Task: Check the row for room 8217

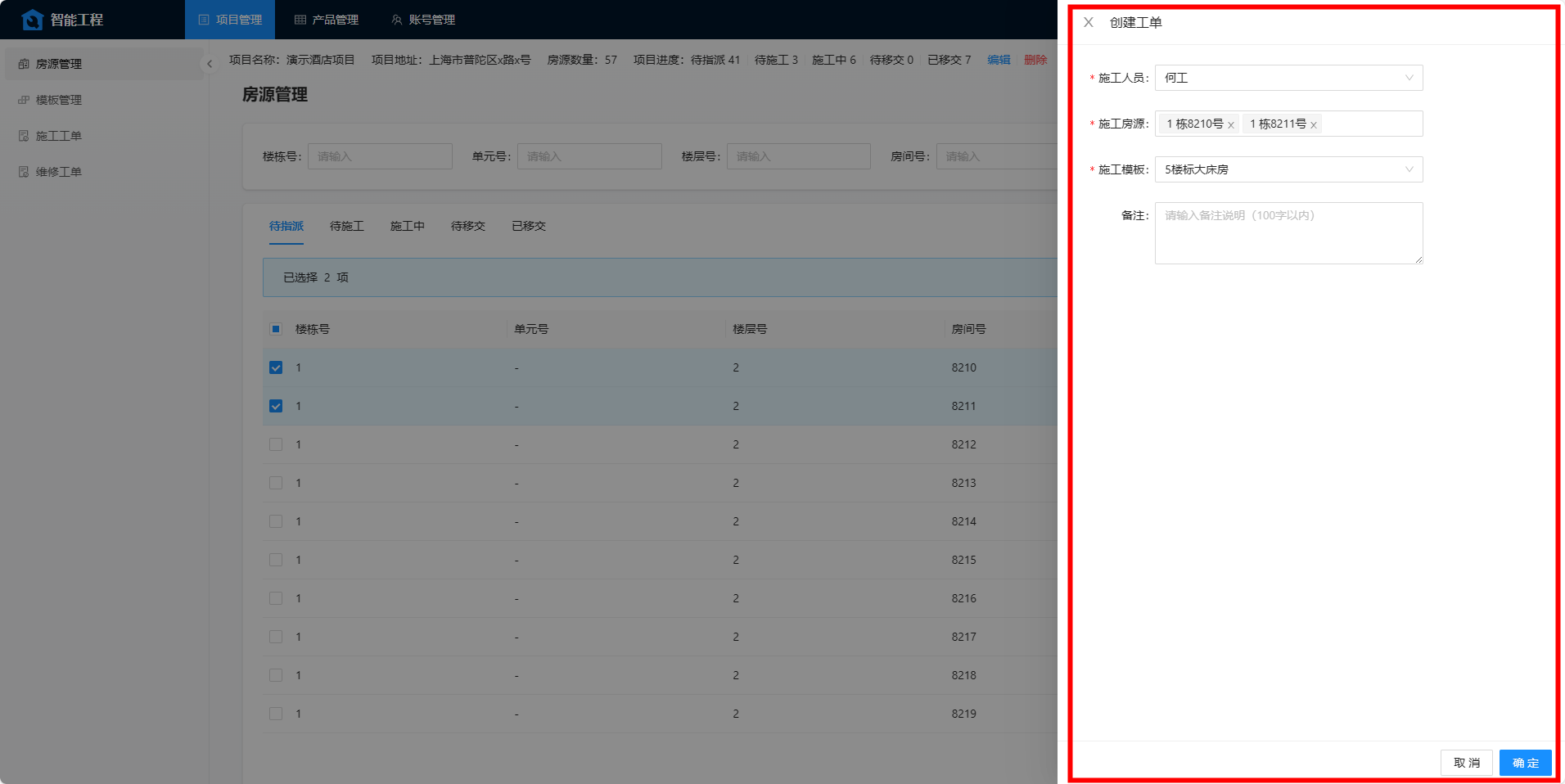Action: click(x=276, y=637)
